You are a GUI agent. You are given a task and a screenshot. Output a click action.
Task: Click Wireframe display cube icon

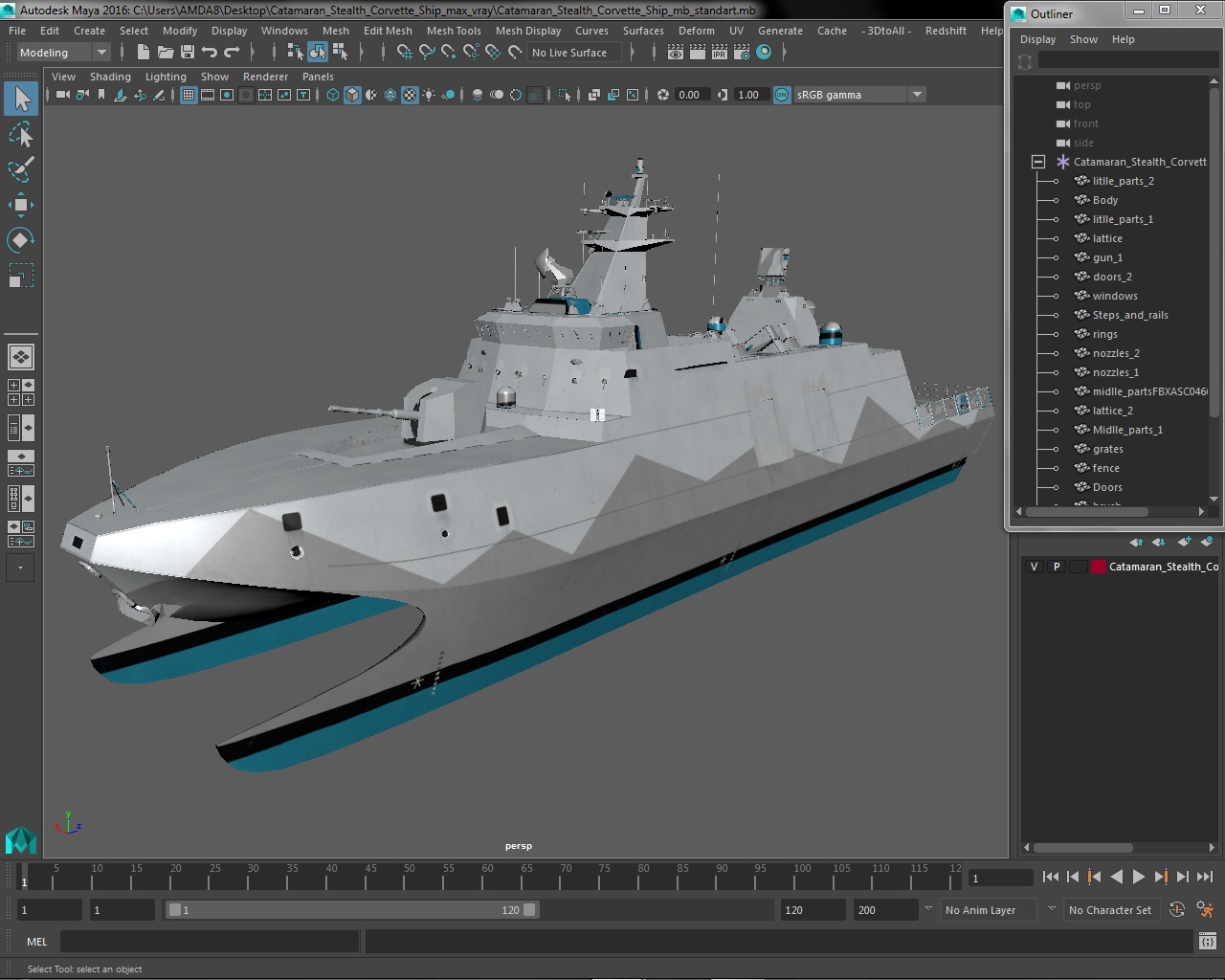pyautogui.click(x=333, y=95)
